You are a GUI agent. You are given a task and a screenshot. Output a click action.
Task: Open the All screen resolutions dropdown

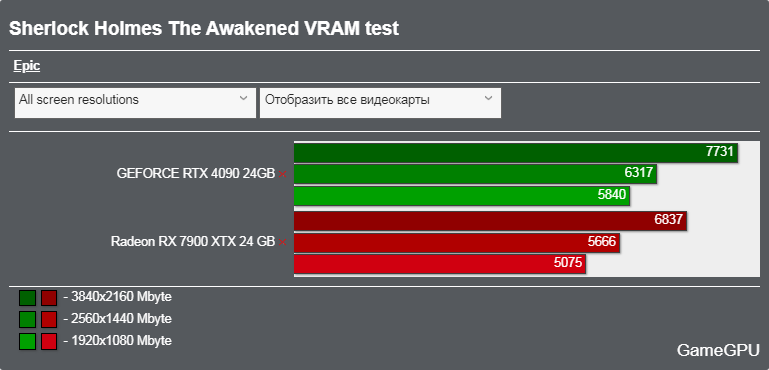click(135, 103)
